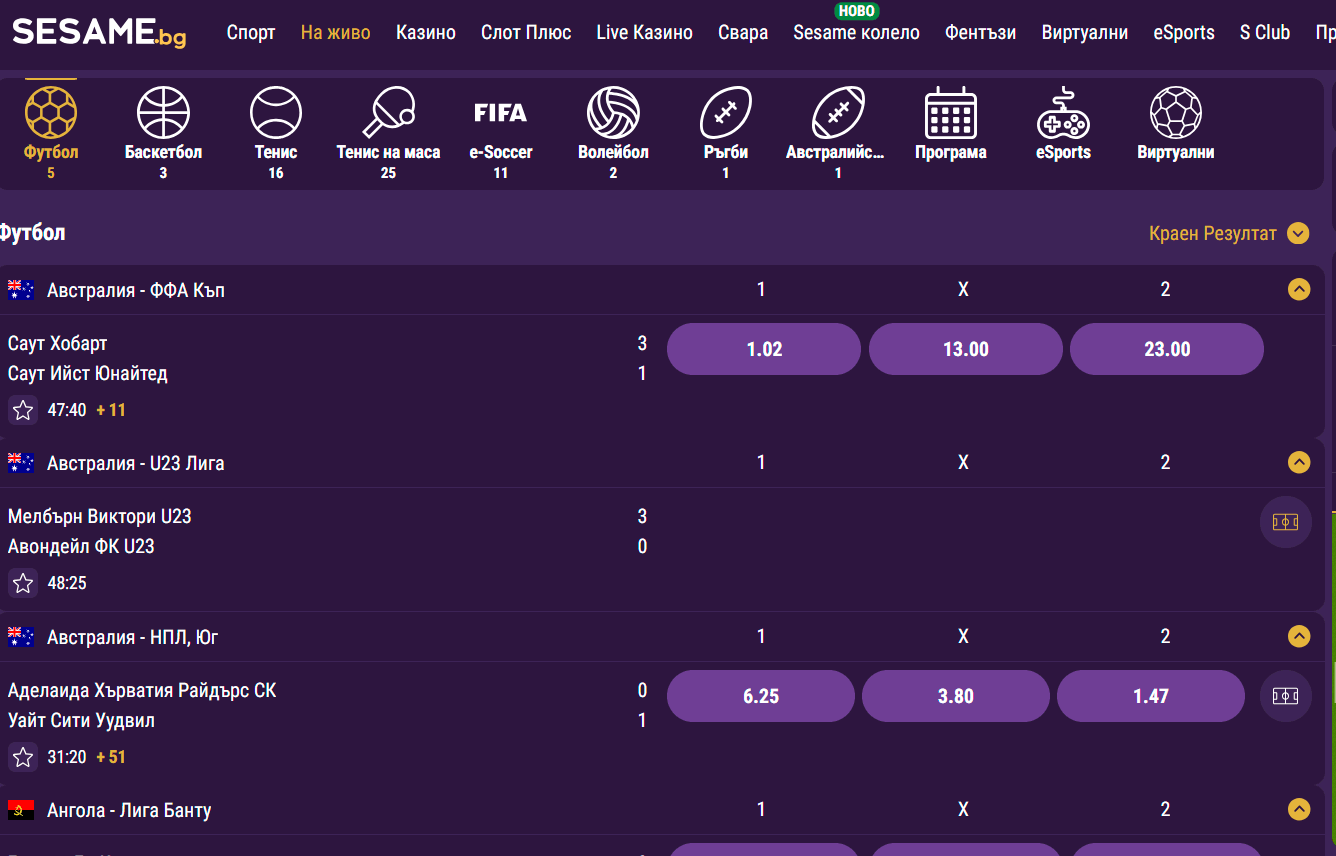
Task: Open the Програма calendar icon
Action: click(951, 112)
